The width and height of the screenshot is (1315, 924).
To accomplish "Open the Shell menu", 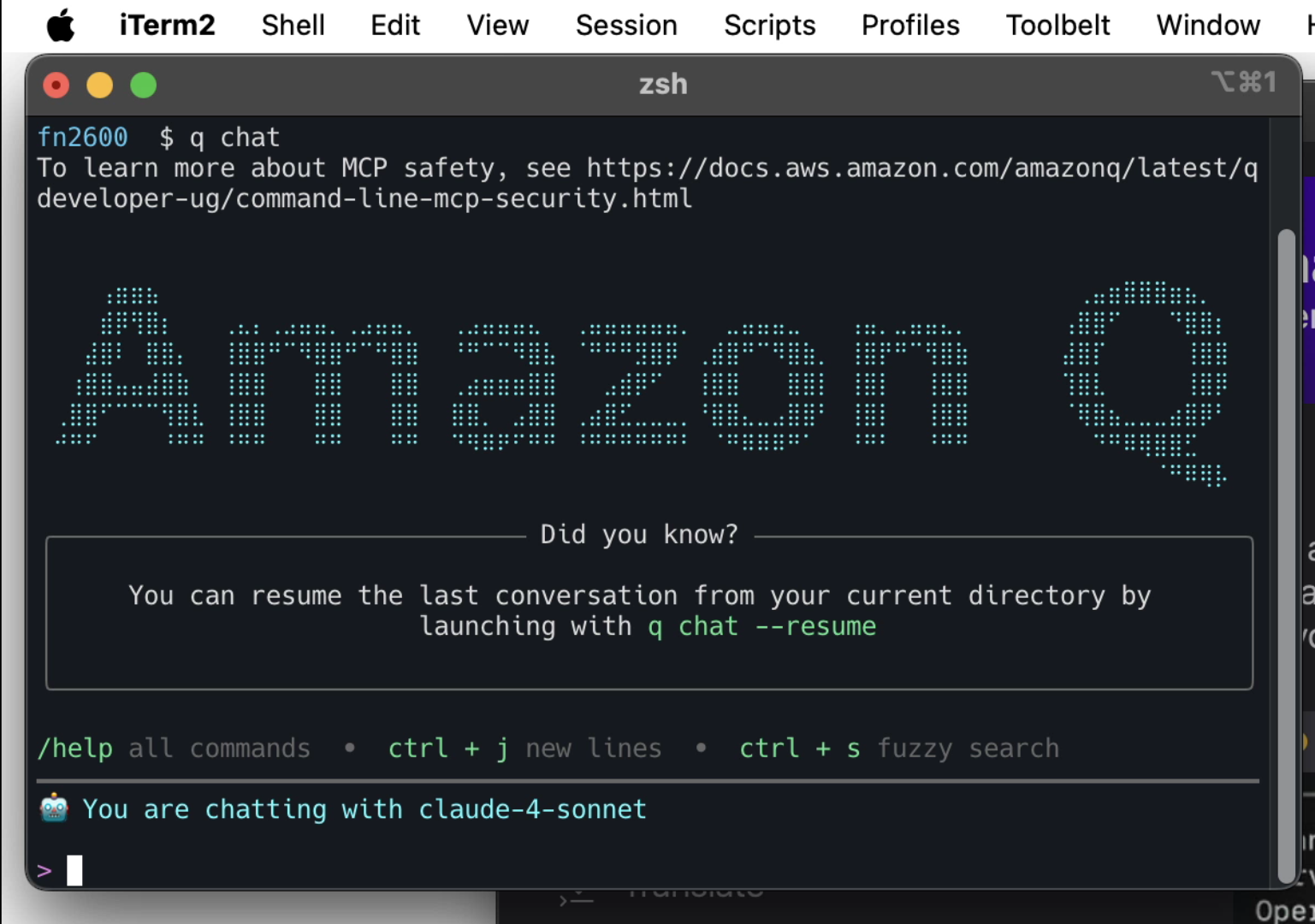I will (x=293, y=25).
